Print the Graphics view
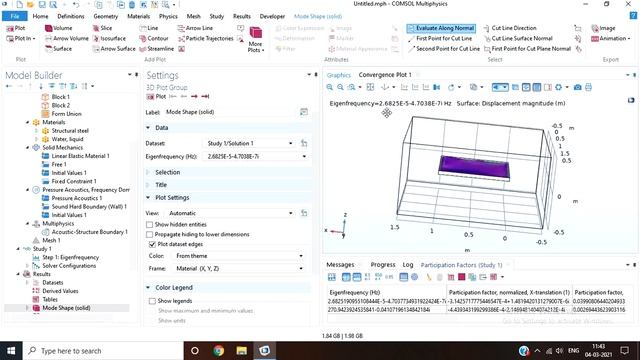The height and width of the screenshot is (360, 640). (588, 87)
